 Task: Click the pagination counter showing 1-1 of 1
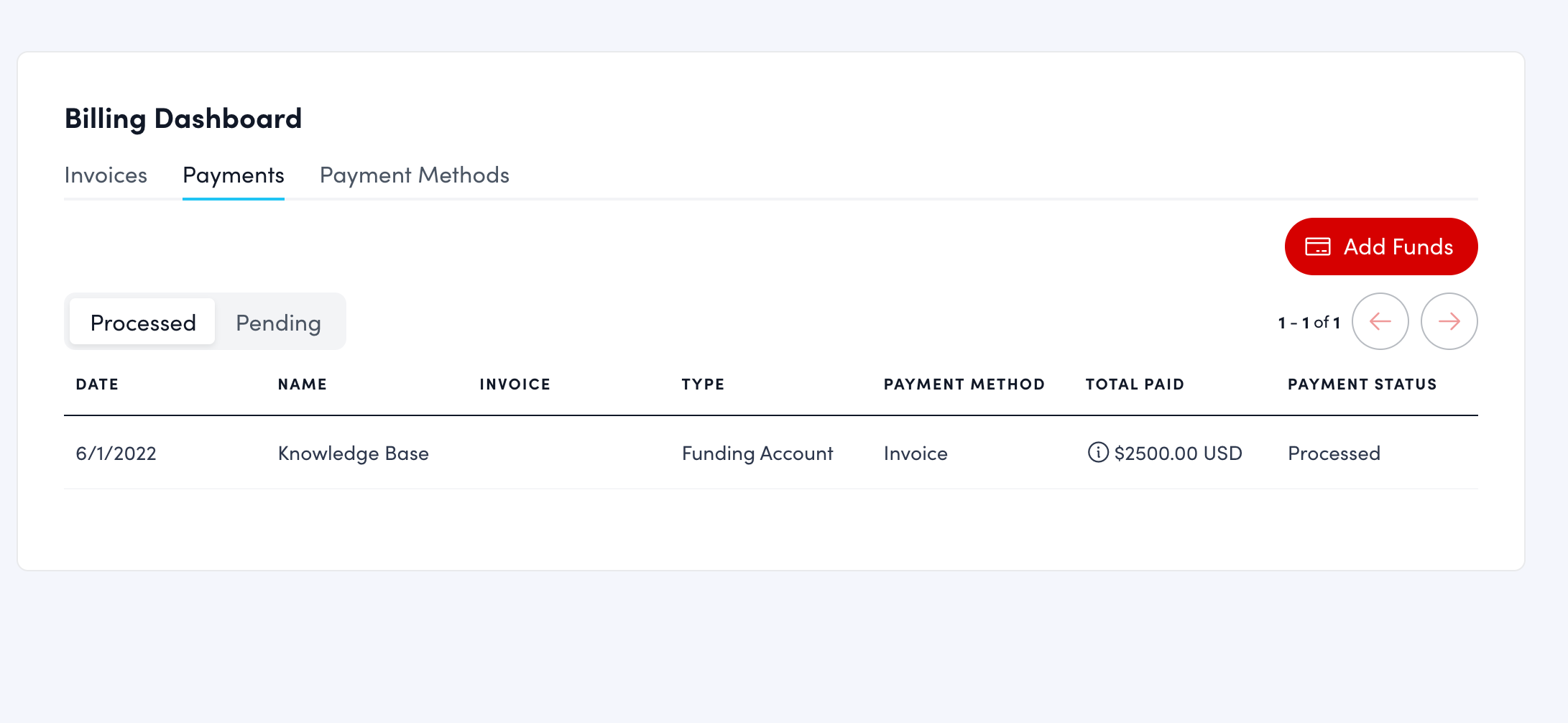click(x=1308, y=322)
